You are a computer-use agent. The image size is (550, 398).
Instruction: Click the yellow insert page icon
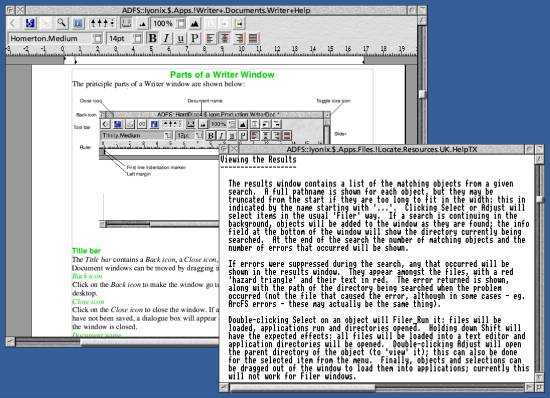239,23
